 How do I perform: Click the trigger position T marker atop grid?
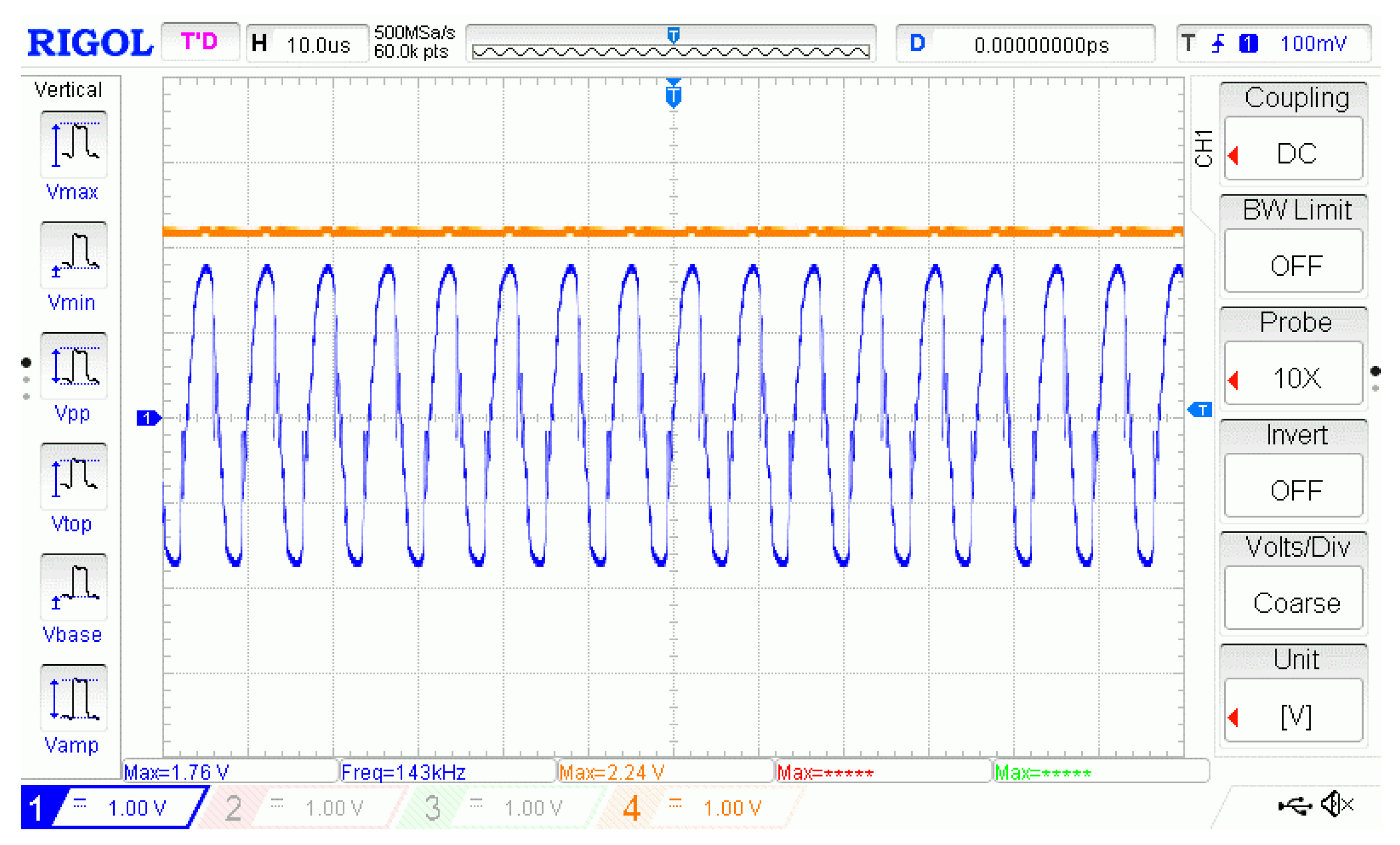click(x=673, y=93)
